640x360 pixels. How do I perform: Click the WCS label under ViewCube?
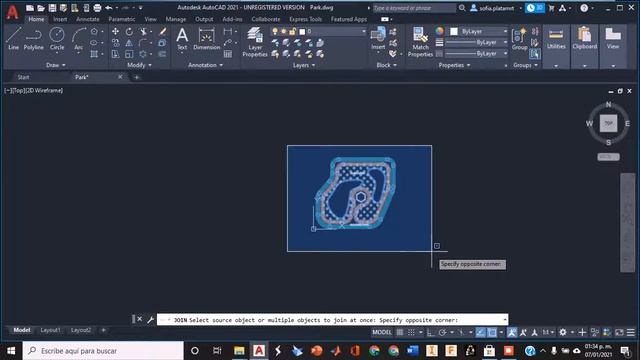pos(608,157)
